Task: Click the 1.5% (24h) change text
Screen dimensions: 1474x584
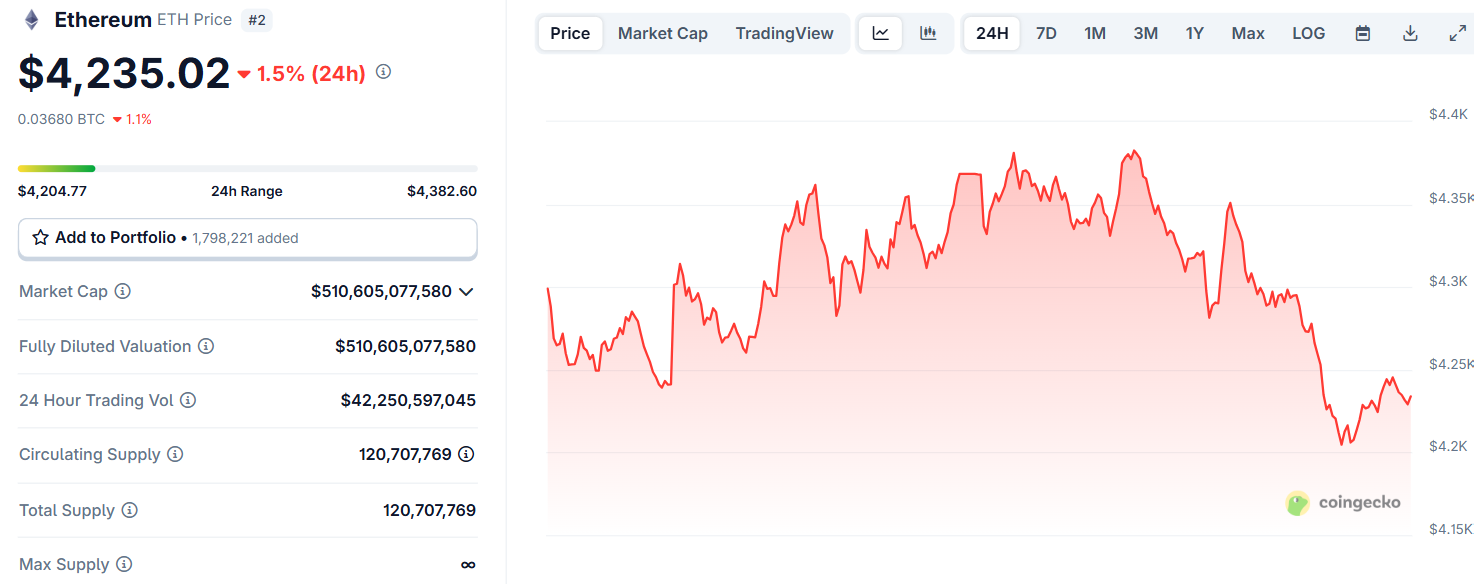Action: pyautogui.click(x=311, y=73)
